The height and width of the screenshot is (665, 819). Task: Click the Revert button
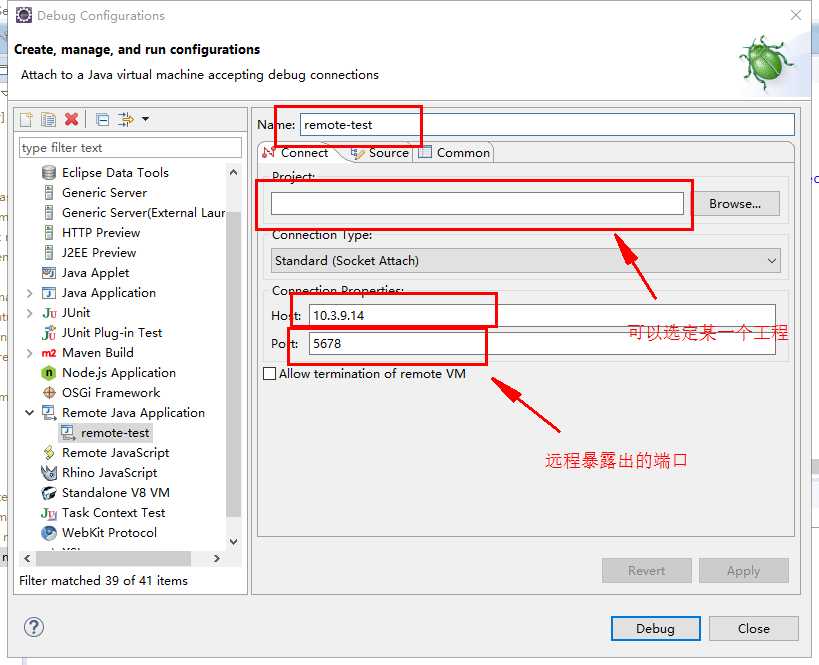(x=647, y=570)
